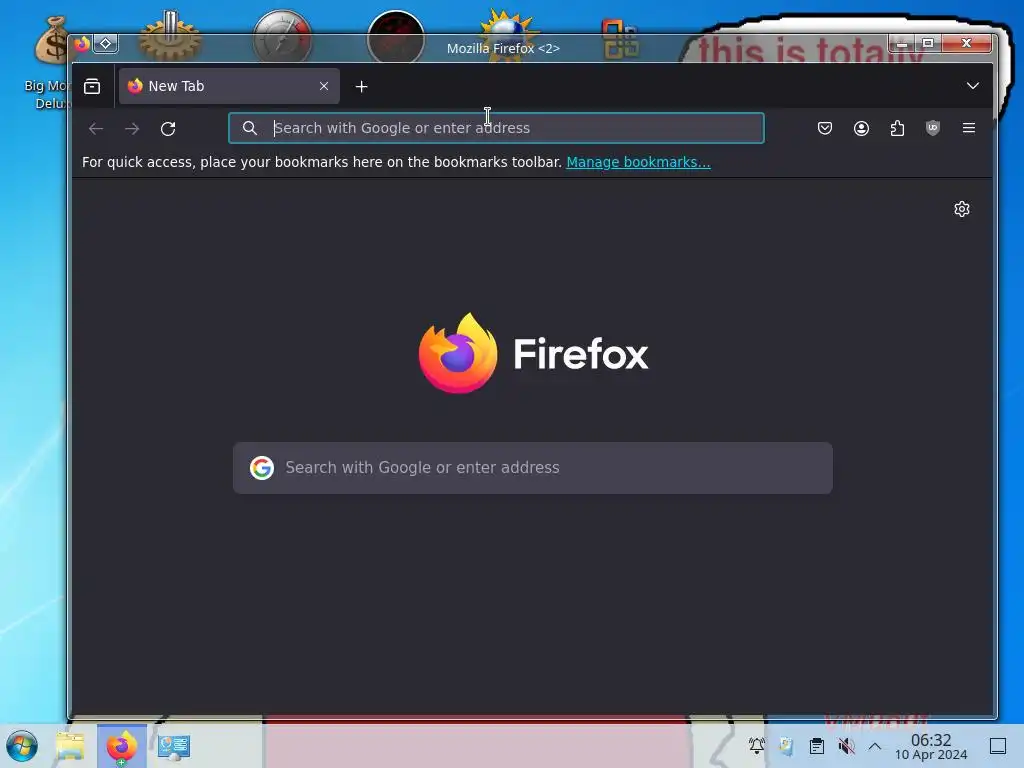Open the Firefox View button in tab bar

click(x=92, y=86)
